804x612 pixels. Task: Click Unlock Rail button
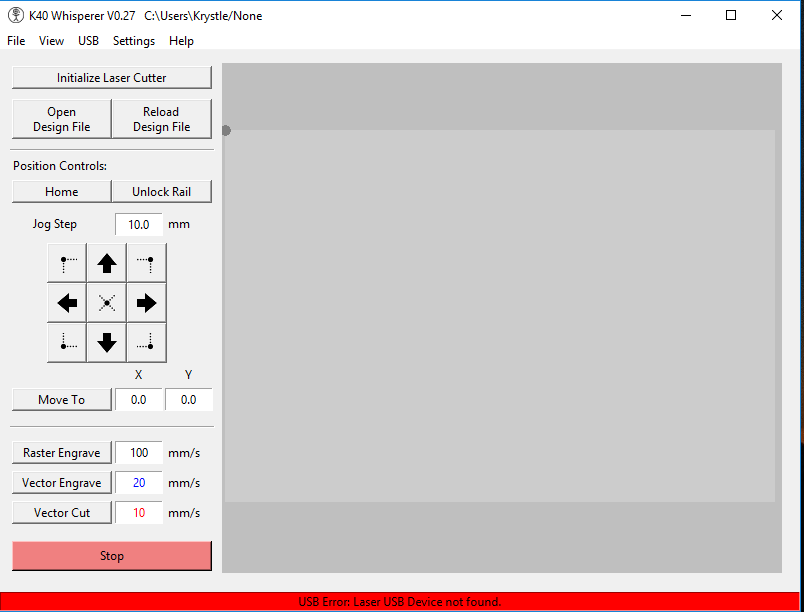(162, 192)
